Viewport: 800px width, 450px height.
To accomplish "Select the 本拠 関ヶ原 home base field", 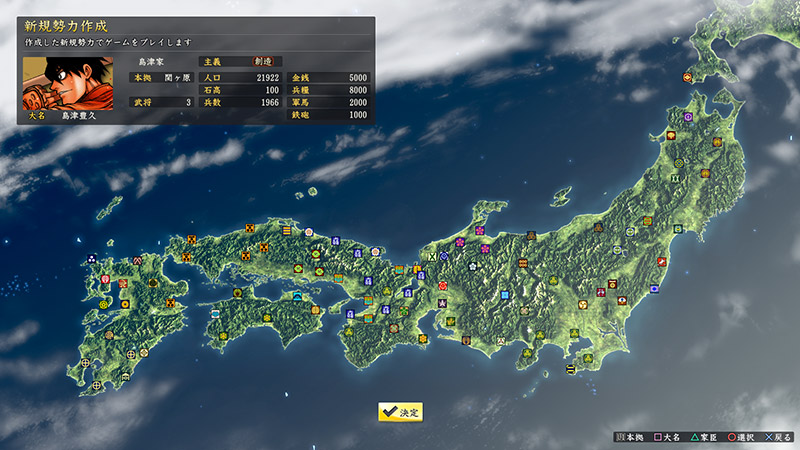I will [x=161, y=77].
